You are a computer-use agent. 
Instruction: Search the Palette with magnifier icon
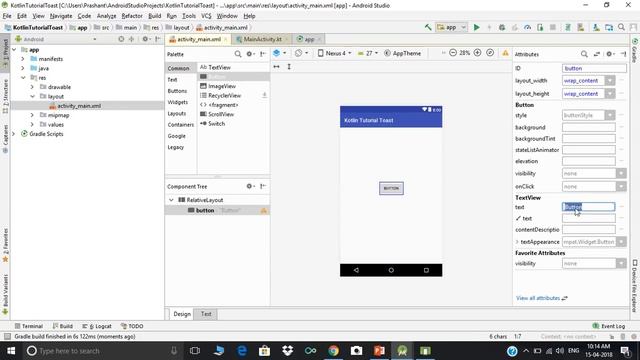click(238, 54)
